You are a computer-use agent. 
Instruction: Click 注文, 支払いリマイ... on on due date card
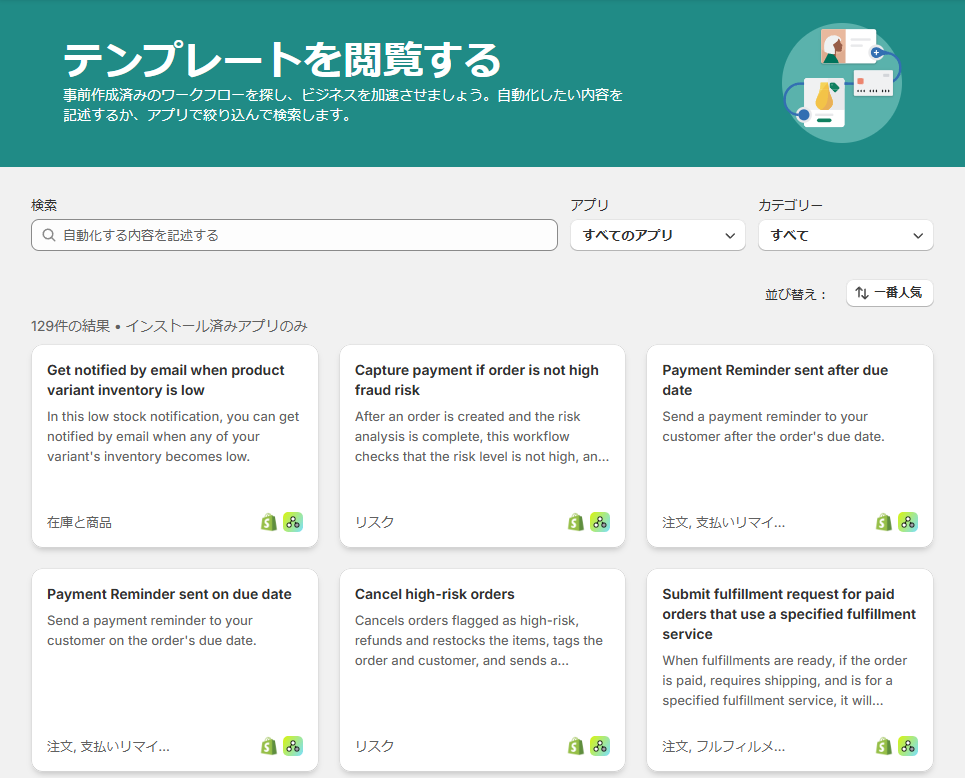point(108,747)
